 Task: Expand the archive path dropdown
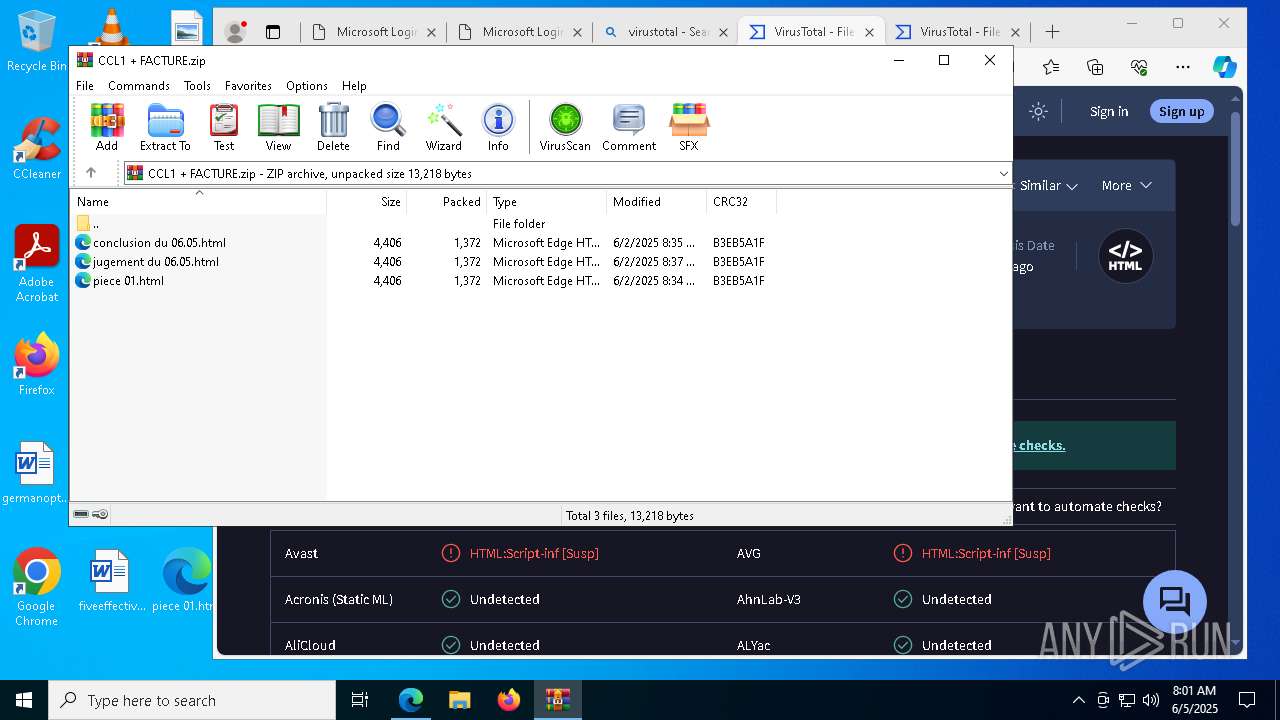pos(1003,174)
